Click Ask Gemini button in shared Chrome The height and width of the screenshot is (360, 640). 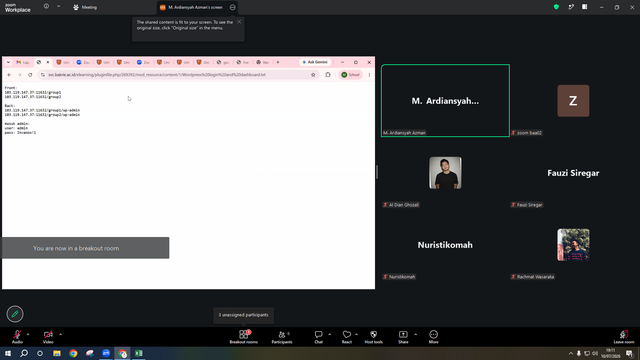point(315,62)
